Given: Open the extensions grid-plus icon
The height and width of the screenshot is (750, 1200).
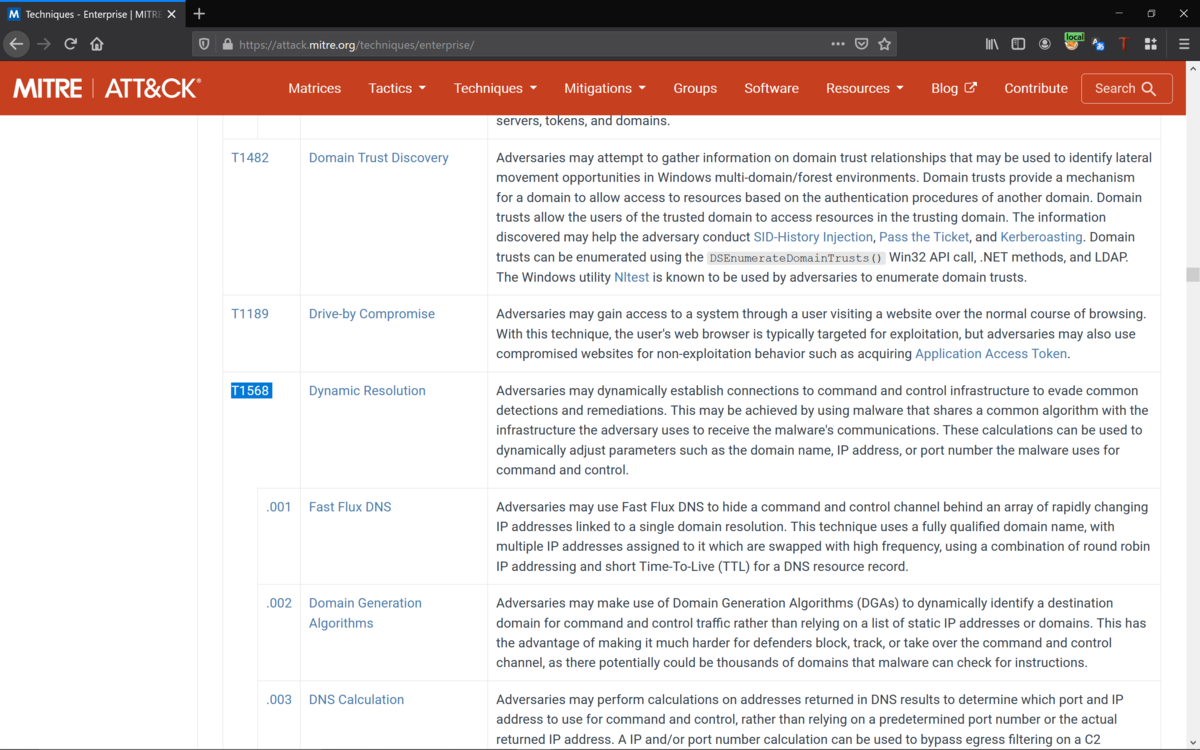Looking at the screenshot, I should 1151,44.
